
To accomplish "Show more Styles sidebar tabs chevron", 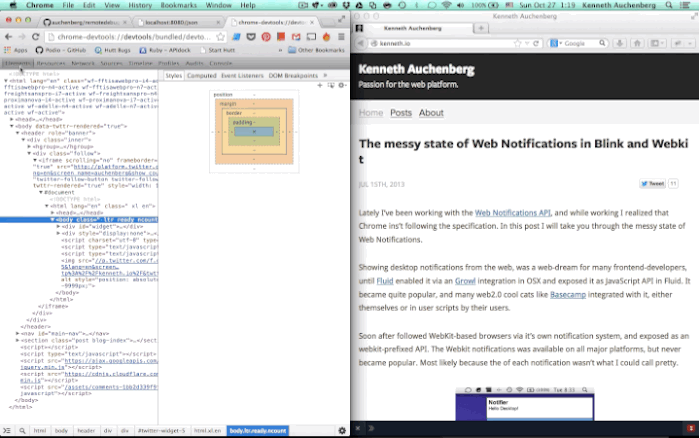I will tap(325, 75).
